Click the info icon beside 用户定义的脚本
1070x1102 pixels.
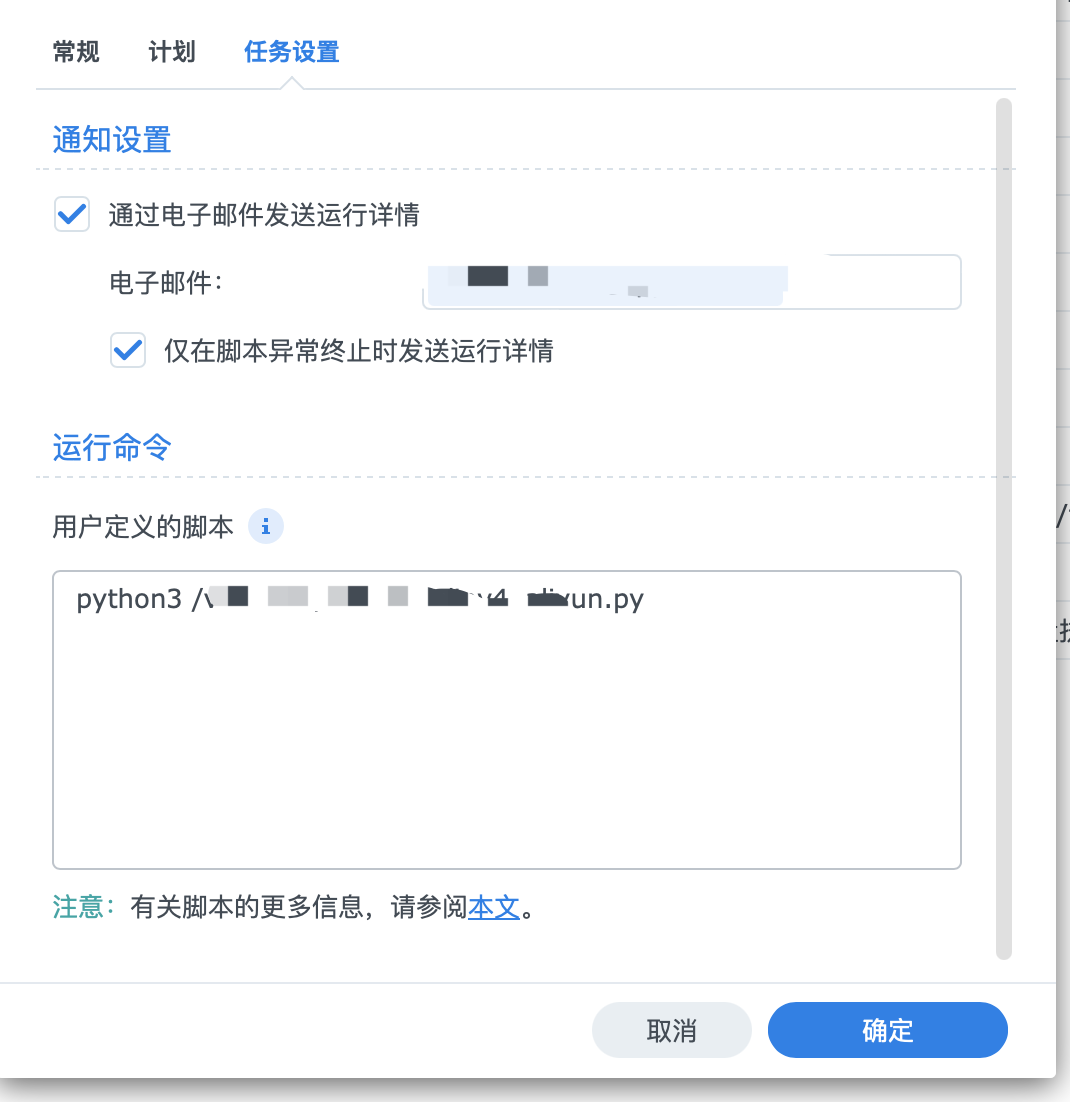pos(265,526)
